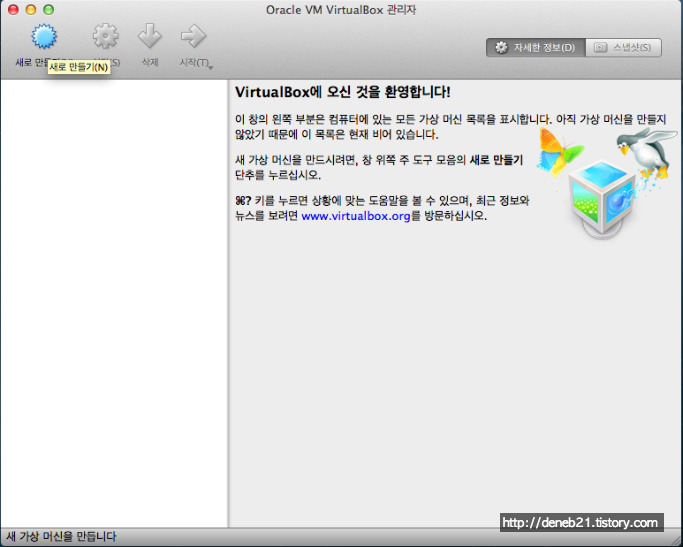Switch to Details (자세한 정보) view

pyautogui.click(x=536, y=47)
